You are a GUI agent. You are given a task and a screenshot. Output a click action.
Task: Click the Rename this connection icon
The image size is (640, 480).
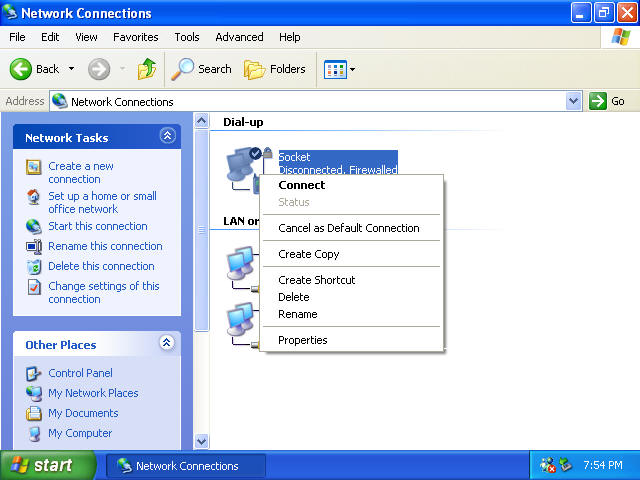pos(33,247)
